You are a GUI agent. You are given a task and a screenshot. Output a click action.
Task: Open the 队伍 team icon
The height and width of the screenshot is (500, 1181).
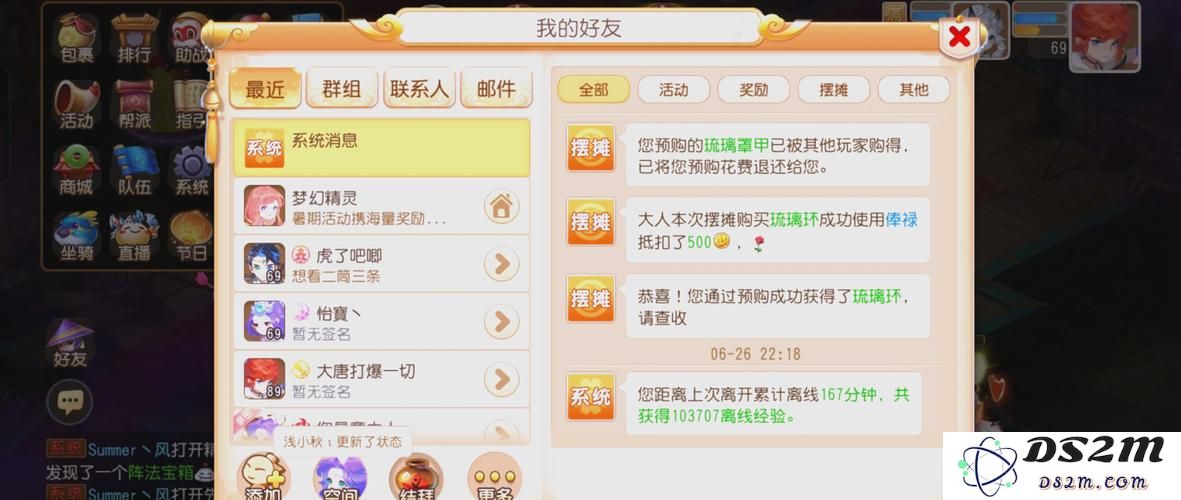tap(135, 170)
